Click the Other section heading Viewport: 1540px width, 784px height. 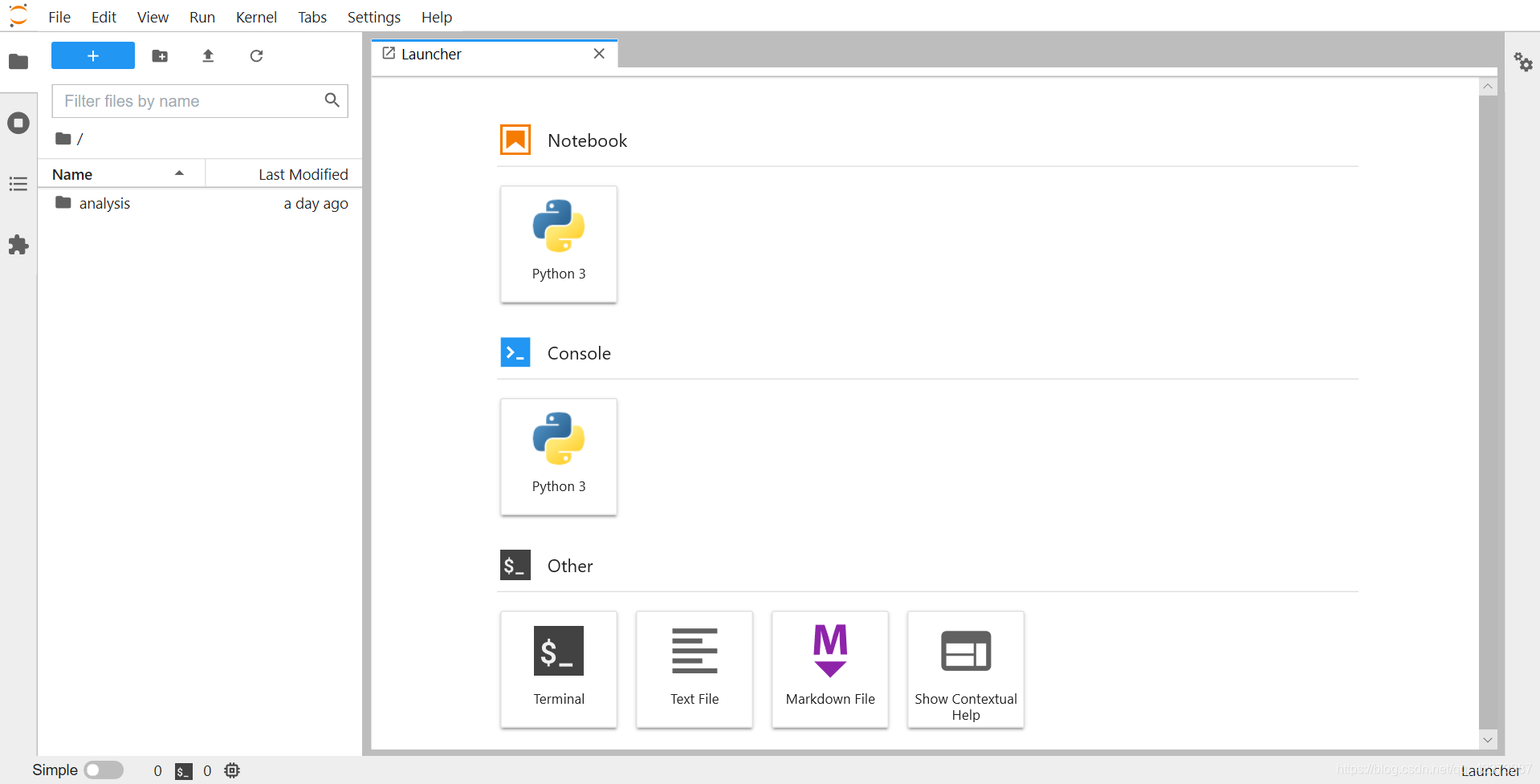[x=570, y=566]
